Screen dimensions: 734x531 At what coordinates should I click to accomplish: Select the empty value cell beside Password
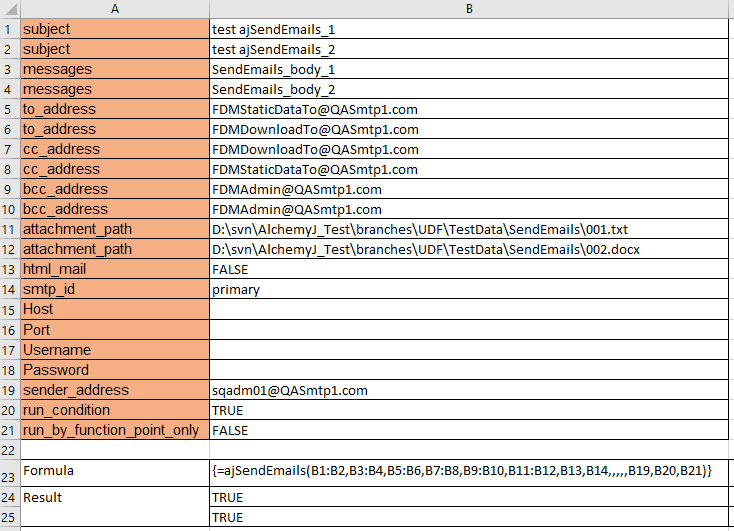470,370
